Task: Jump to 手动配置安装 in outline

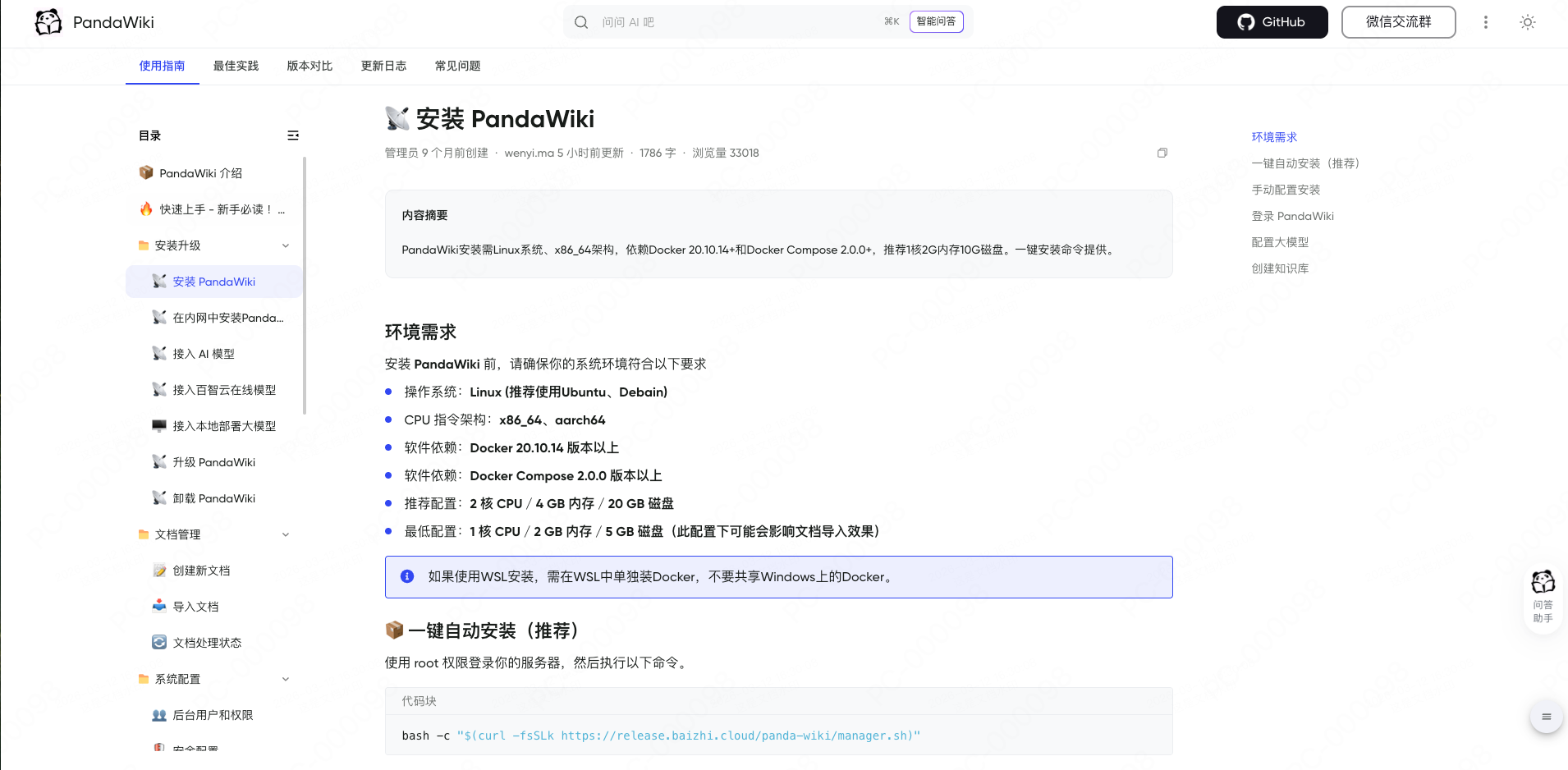Action: (x=1286, y=190)
